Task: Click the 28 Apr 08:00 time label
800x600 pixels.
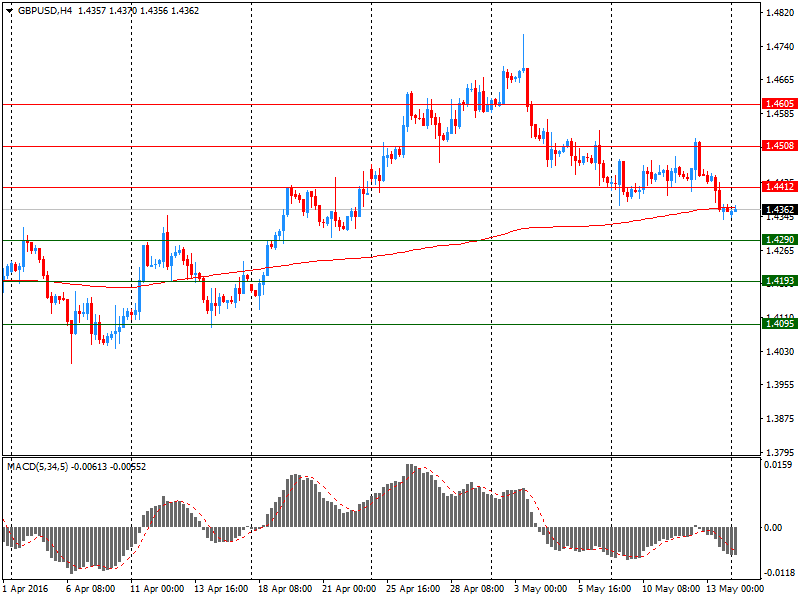Action: click(477, 589)
